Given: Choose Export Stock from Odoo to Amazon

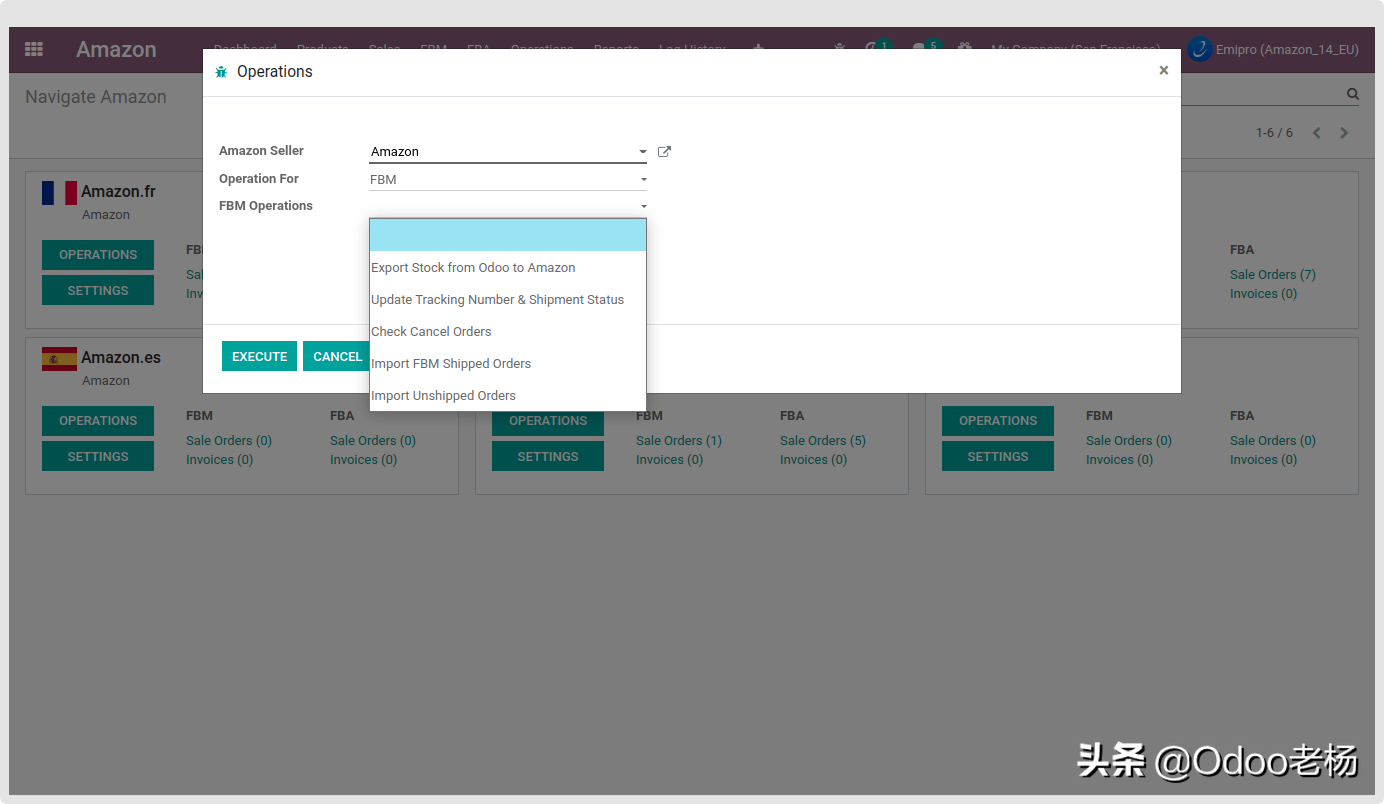Looking at the screenshot, I should click(508, 268).
